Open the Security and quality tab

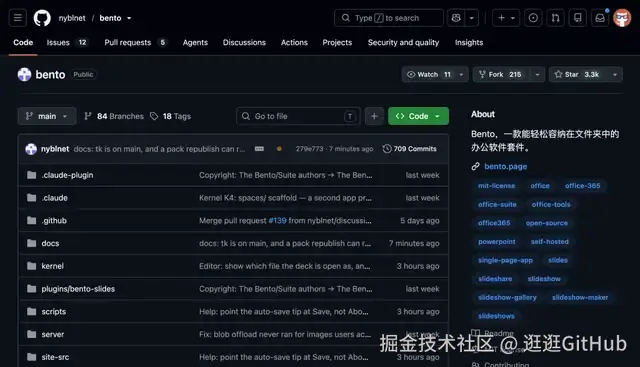coord(403,42)
